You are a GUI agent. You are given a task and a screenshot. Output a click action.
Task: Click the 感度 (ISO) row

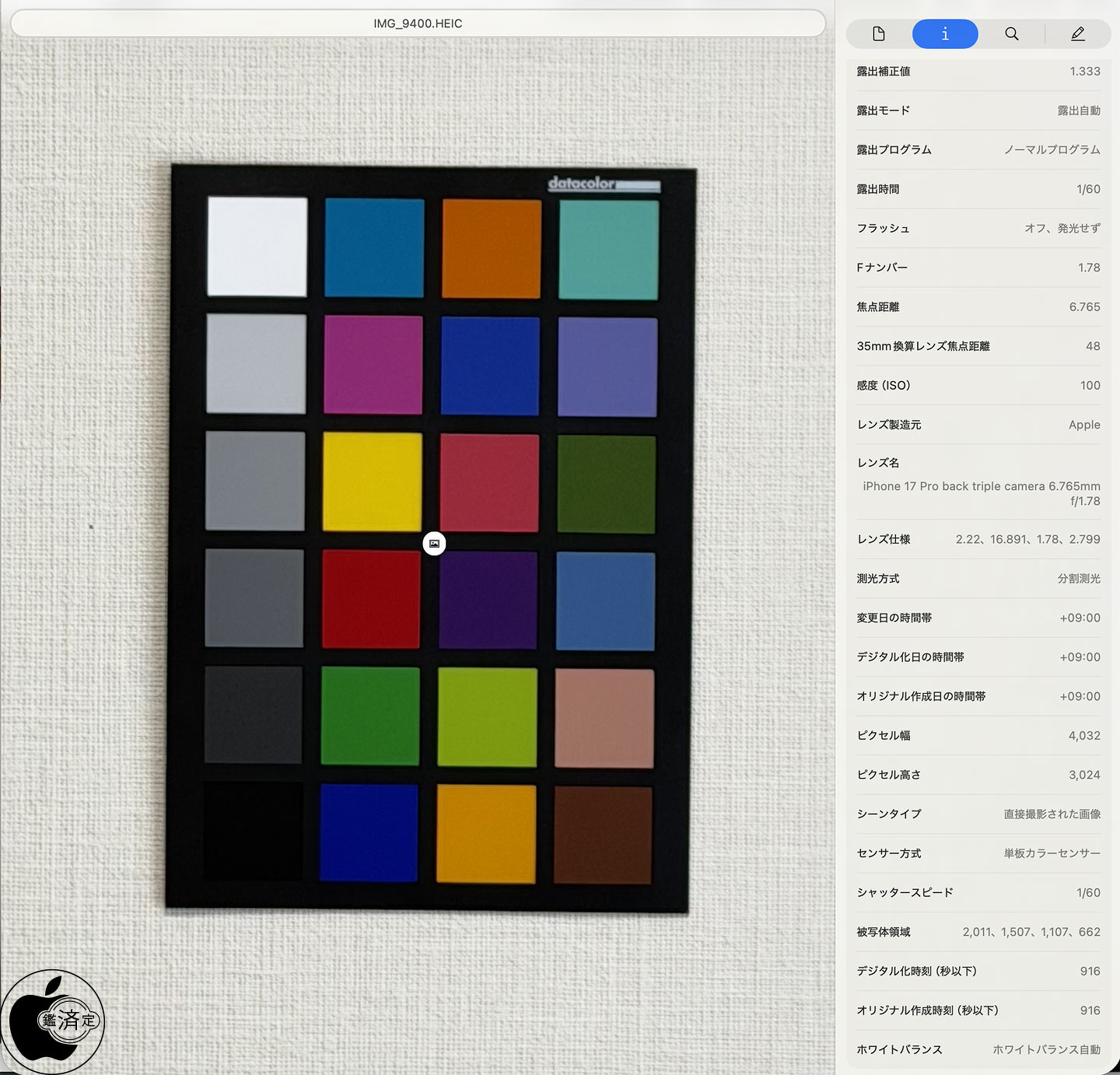(978, 385)
